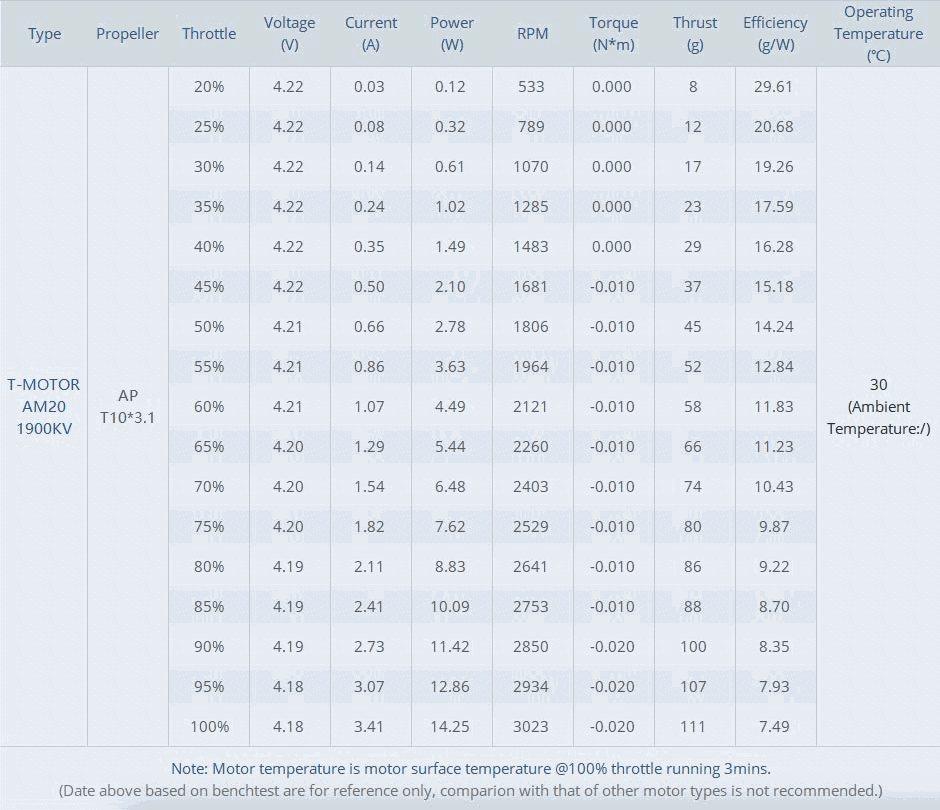Screen dimensions: 940x810
Task: Select the Voltage (V) header cell
Action: [x=290, y=34]
